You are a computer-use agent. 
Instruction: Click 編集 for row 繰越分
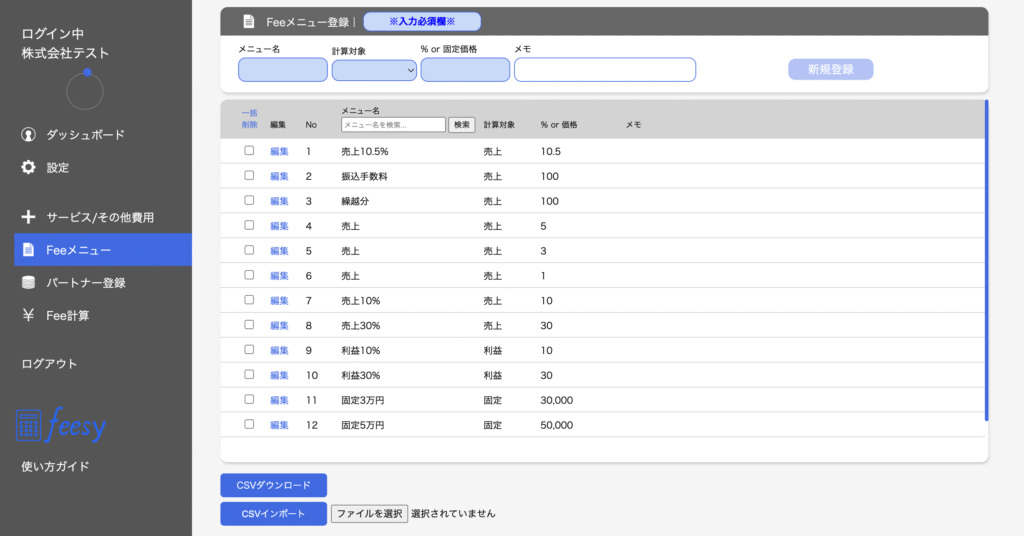(280, 201)
